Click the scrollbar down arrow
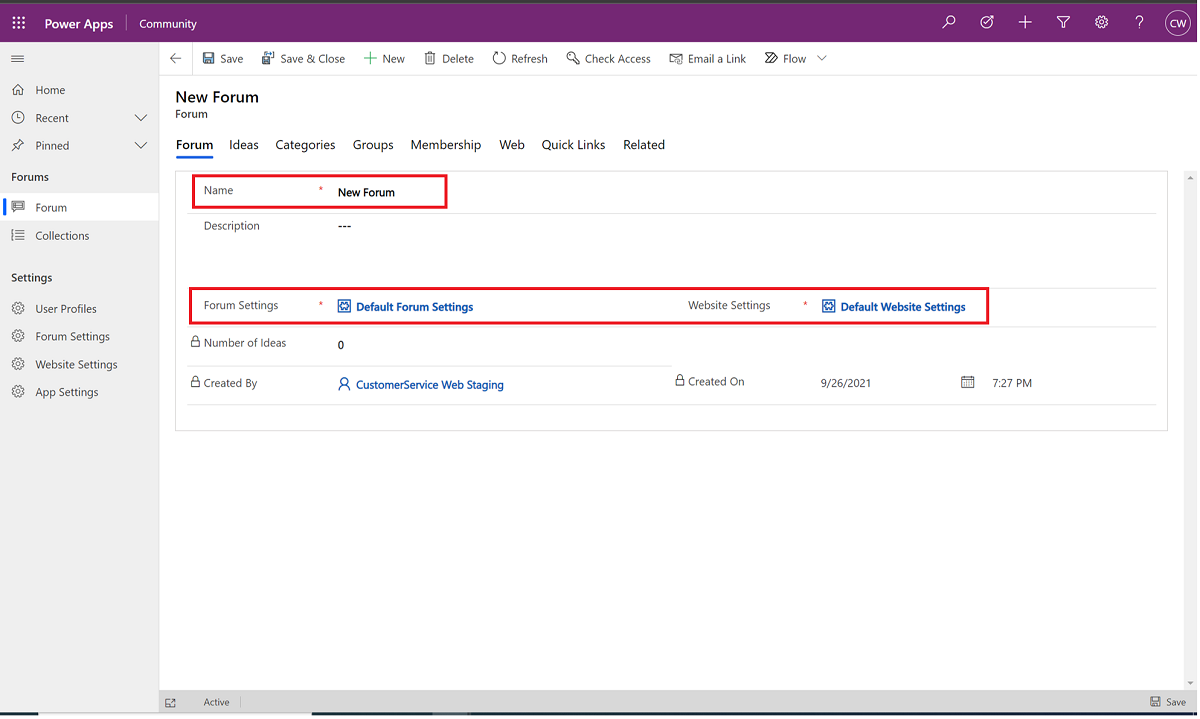This screenshot has height=719, width=1200. [1190, 683]
